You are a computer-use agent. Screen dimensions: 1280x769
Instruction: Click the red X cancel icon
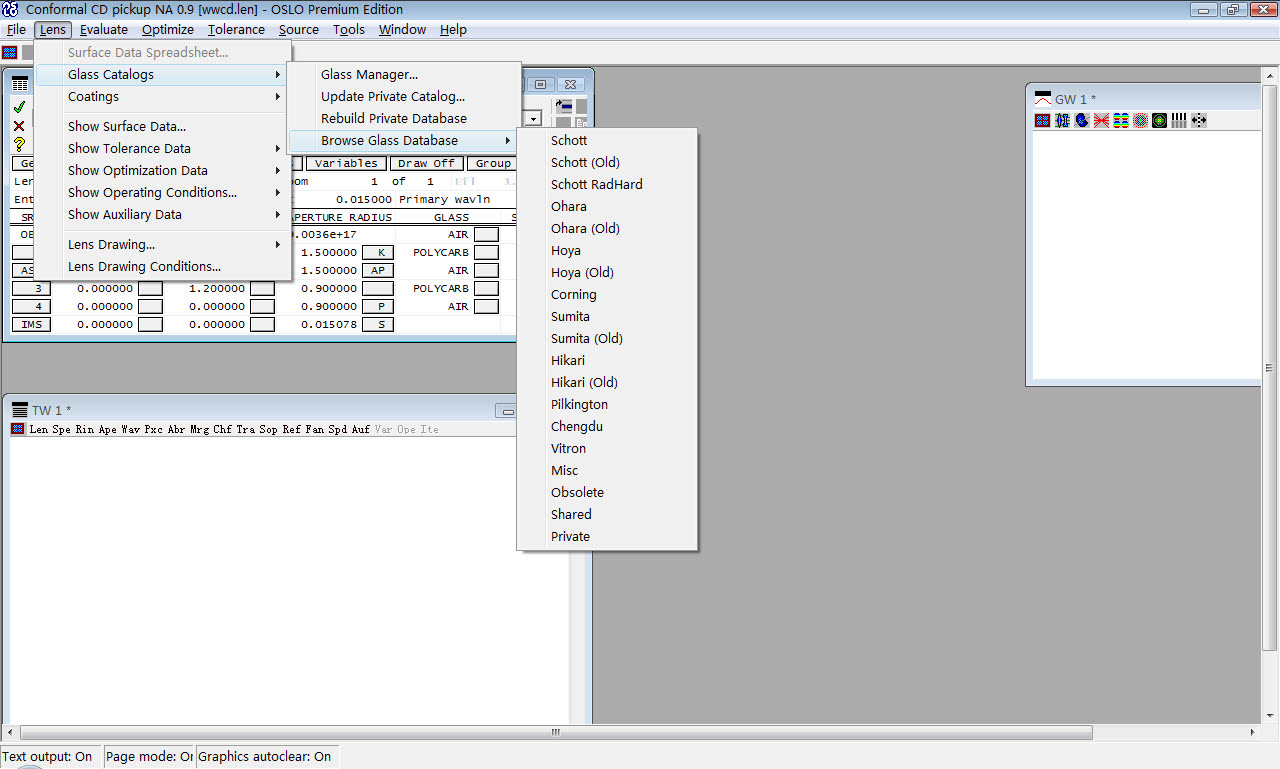19,126
